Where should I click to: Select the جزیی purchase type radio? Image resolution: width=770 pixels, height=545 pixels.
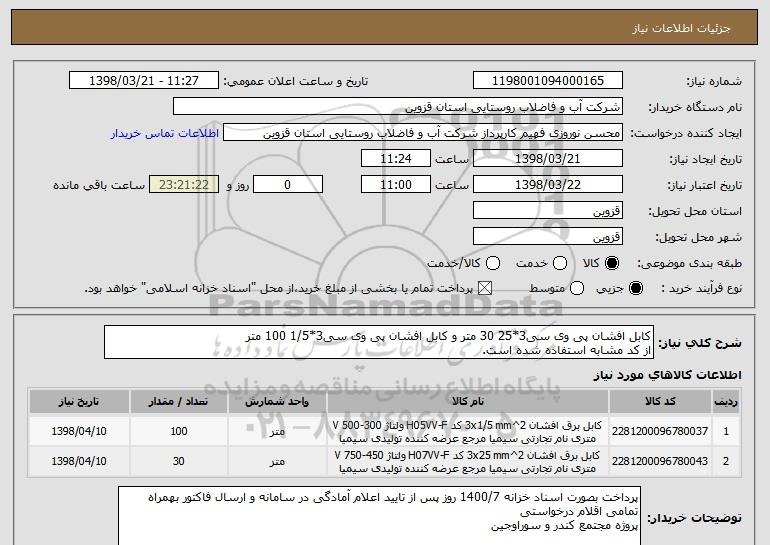tap(635, 288)
